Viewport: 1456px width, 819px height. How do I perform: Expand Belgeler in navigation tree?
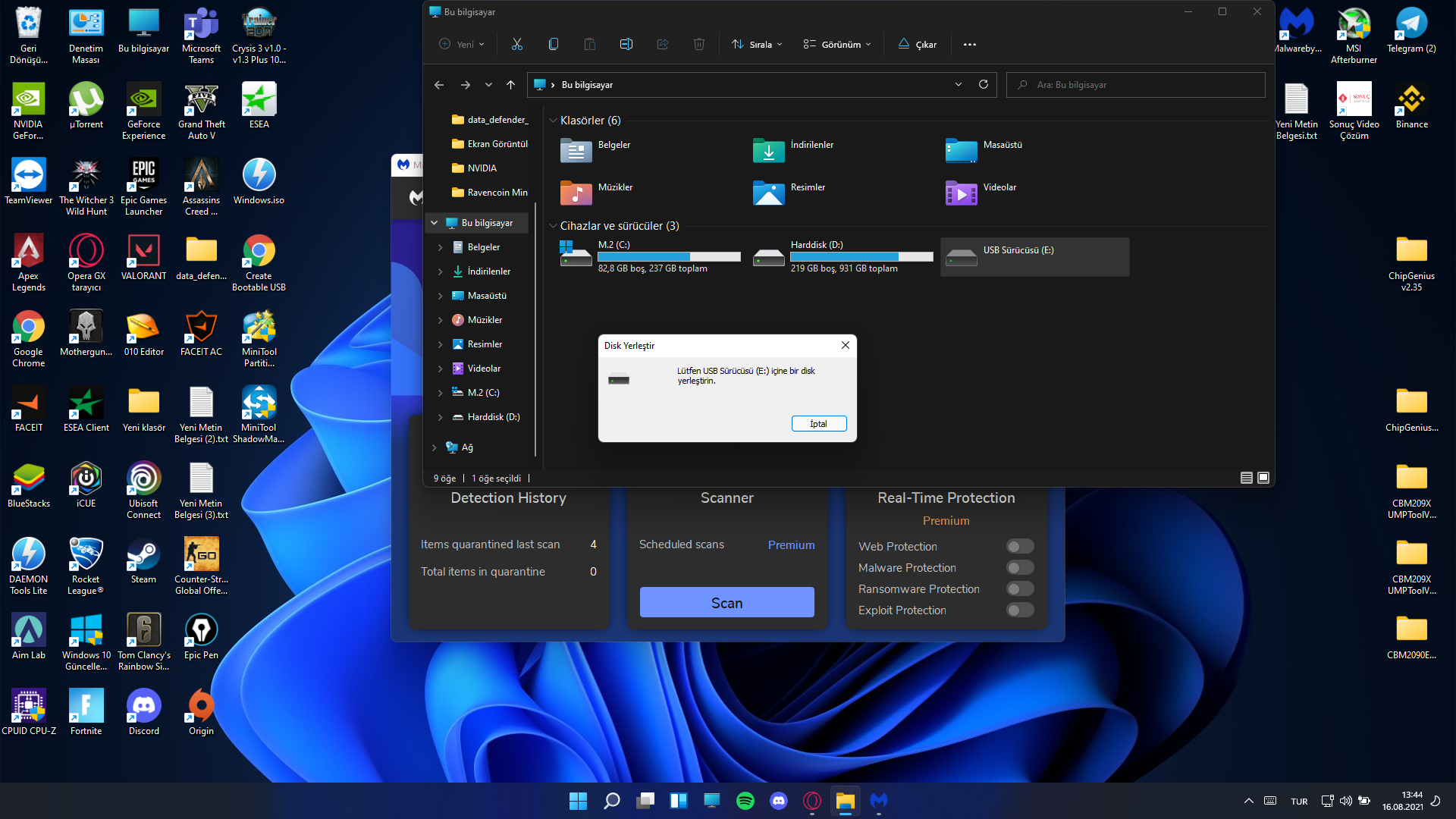(440, 247)
